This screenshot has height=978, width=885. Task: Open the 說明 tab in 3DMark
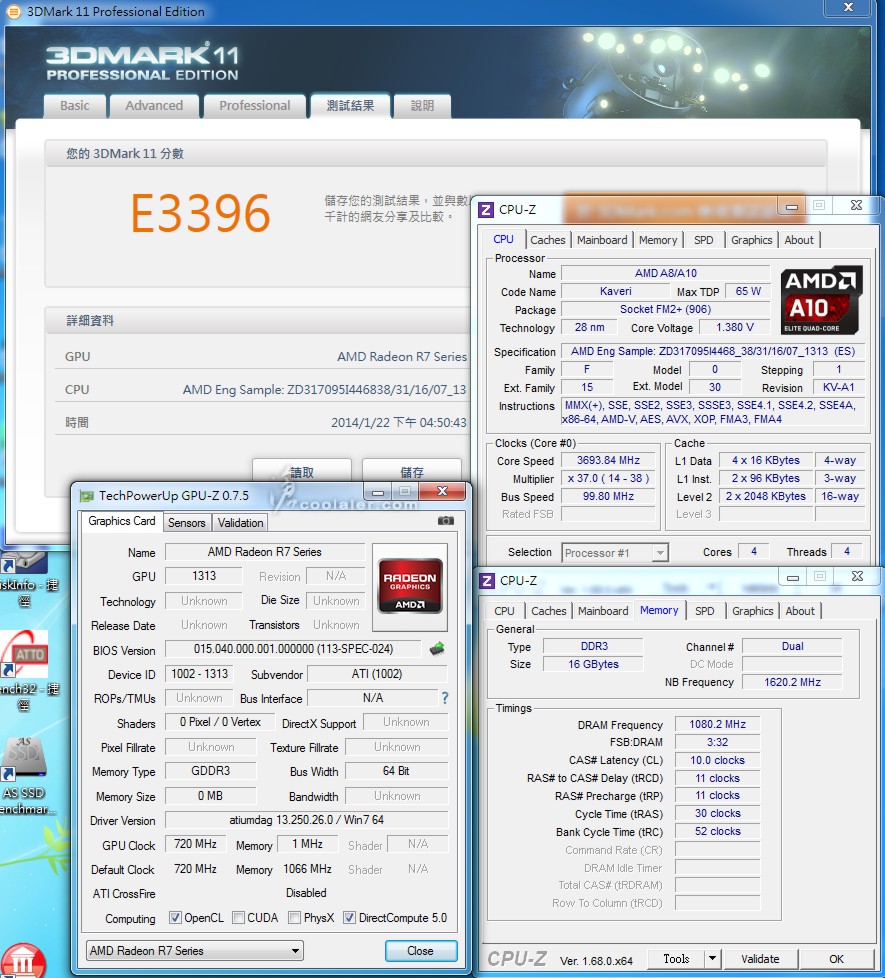point(422,106)
